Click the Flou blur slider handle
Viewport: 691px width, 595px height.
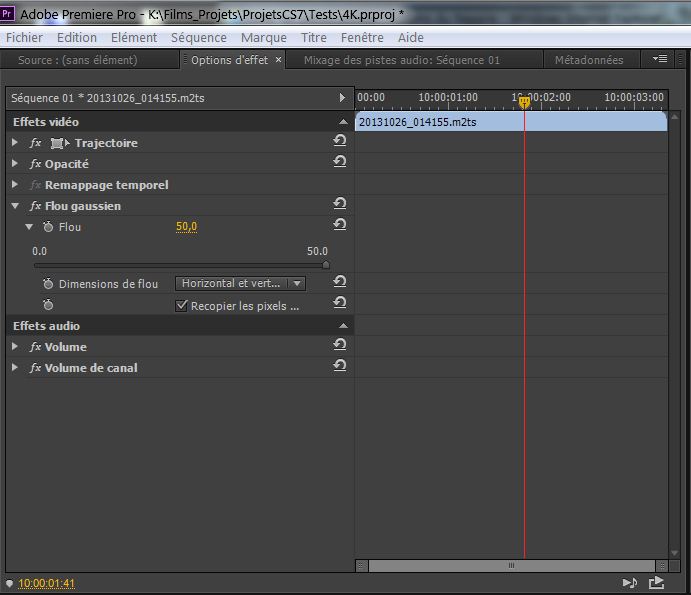tap(326, 264)
